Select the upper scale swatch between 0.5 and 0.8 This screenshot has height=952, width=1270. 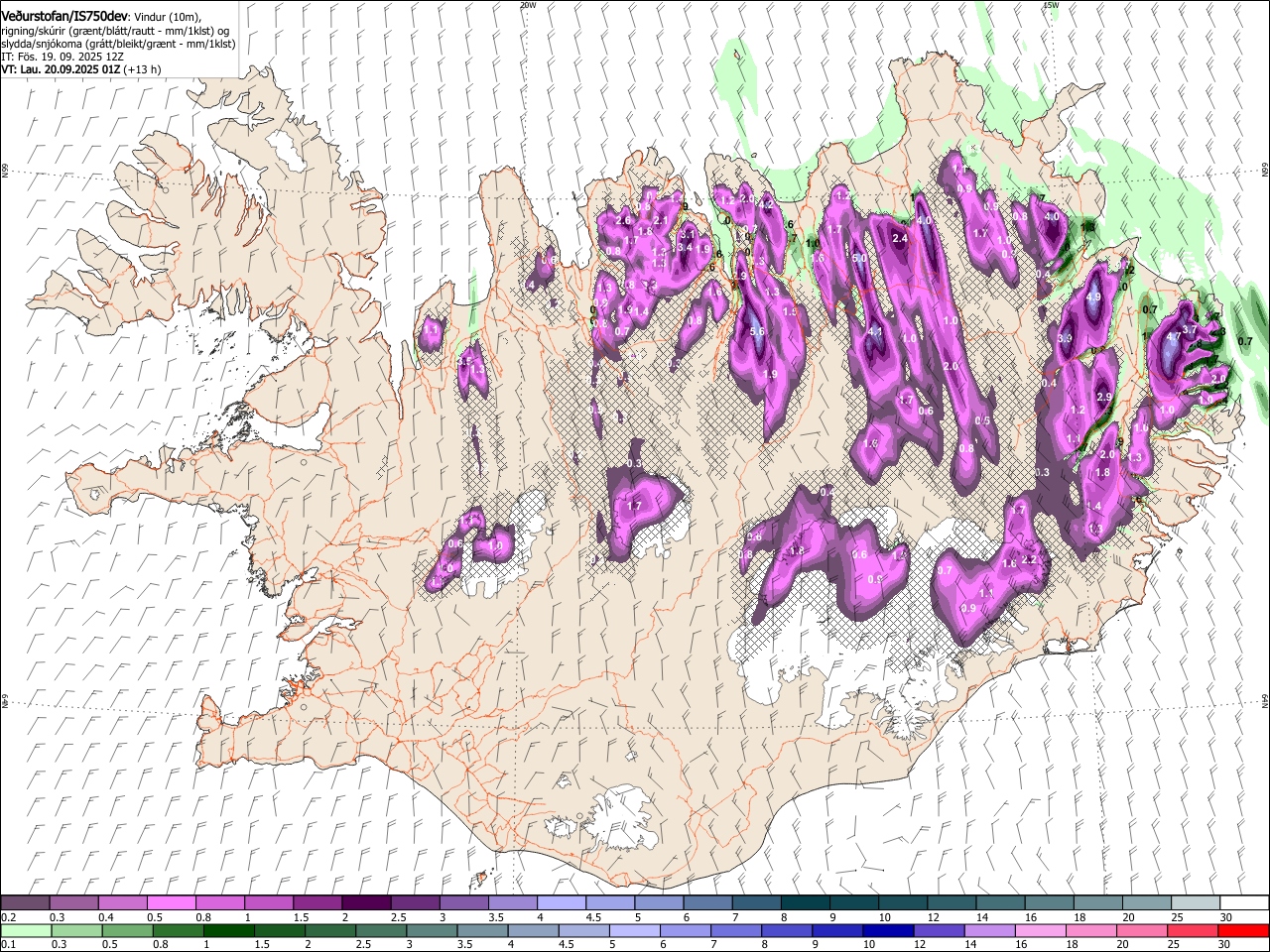(x=171, y=902)
